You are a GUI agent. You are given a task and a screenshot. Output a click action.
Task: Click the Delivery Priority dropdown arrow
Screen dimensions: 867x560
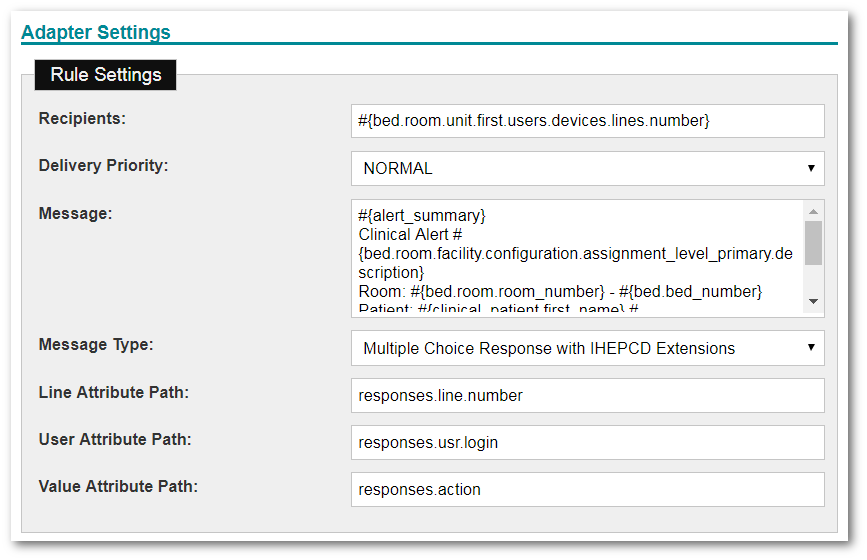811,168
